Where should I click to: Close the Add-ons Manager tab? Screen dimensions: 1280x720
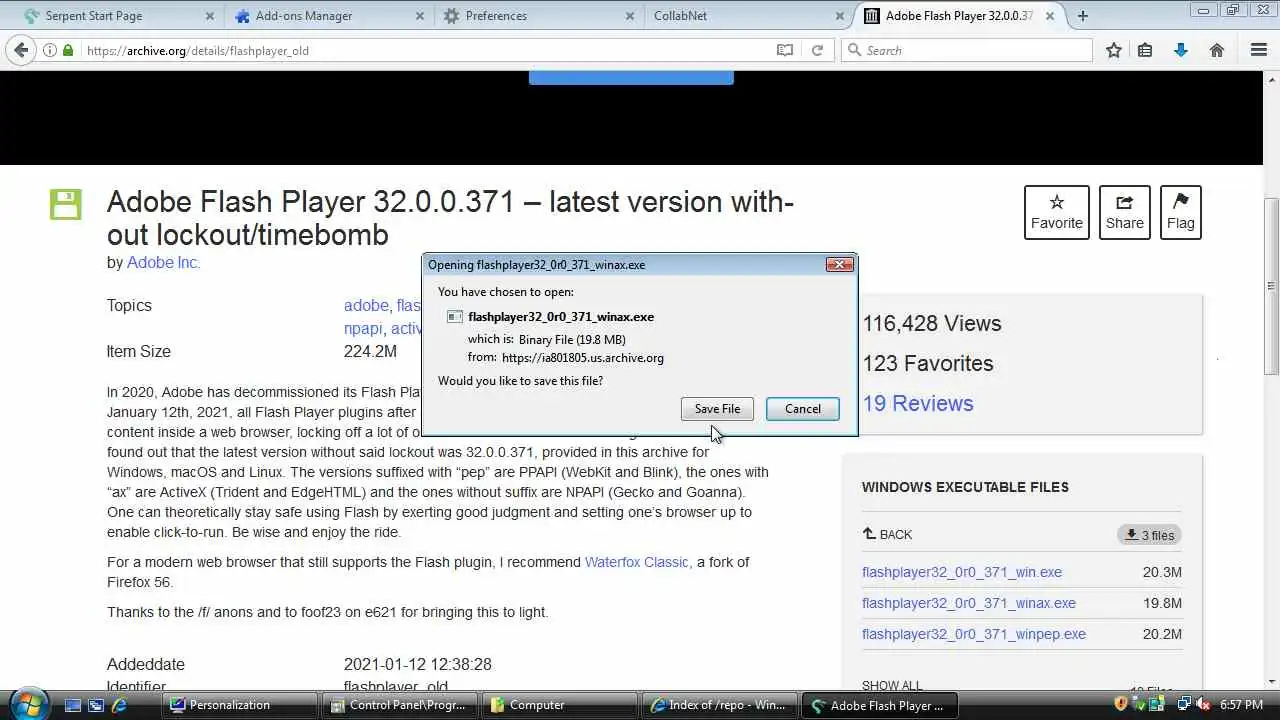(x=420, y=16)
